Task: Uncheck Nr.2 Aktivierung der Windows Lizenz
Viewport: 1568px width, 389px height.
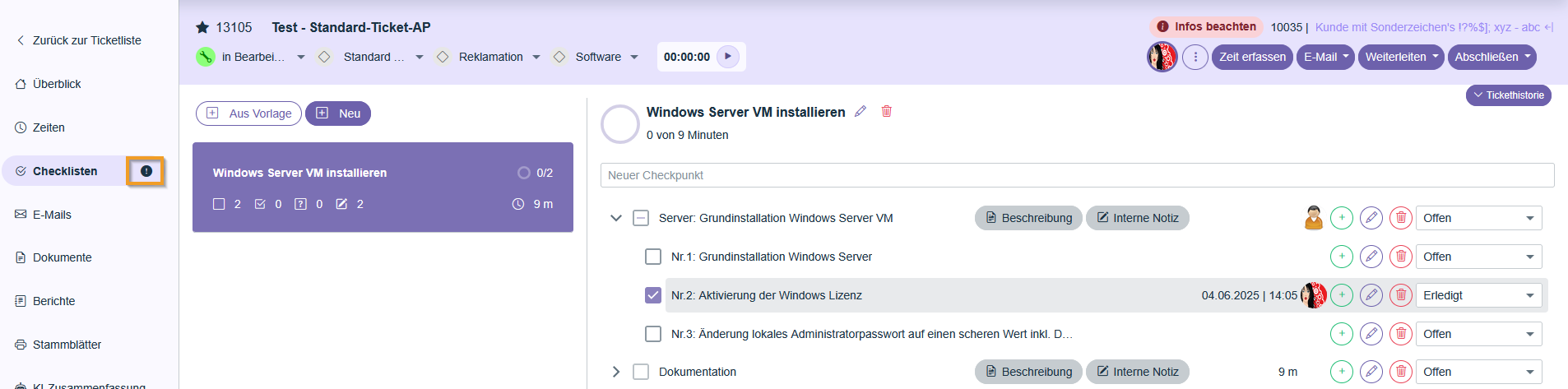Action: (653, 295)
